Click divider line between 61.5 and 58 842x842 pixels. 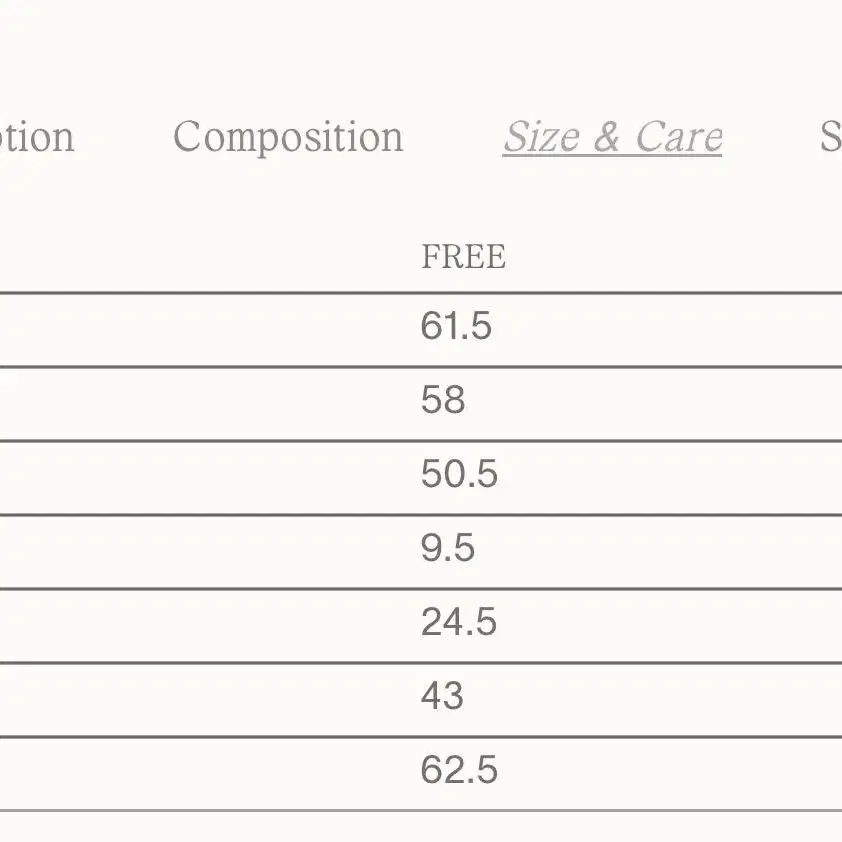(421, 367)
